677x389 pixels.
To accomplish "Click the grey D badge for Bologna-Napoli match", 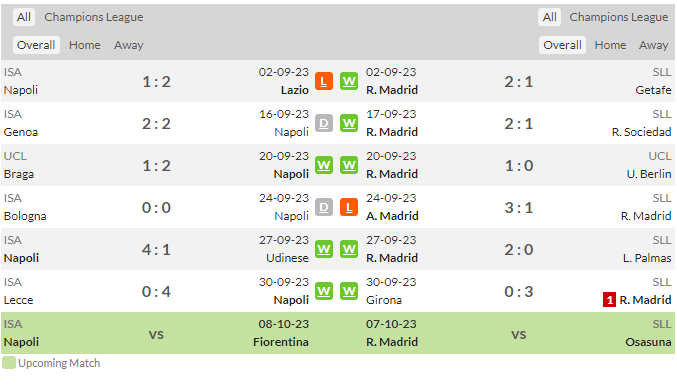I will pyautogui.click(x=324, y=208).
